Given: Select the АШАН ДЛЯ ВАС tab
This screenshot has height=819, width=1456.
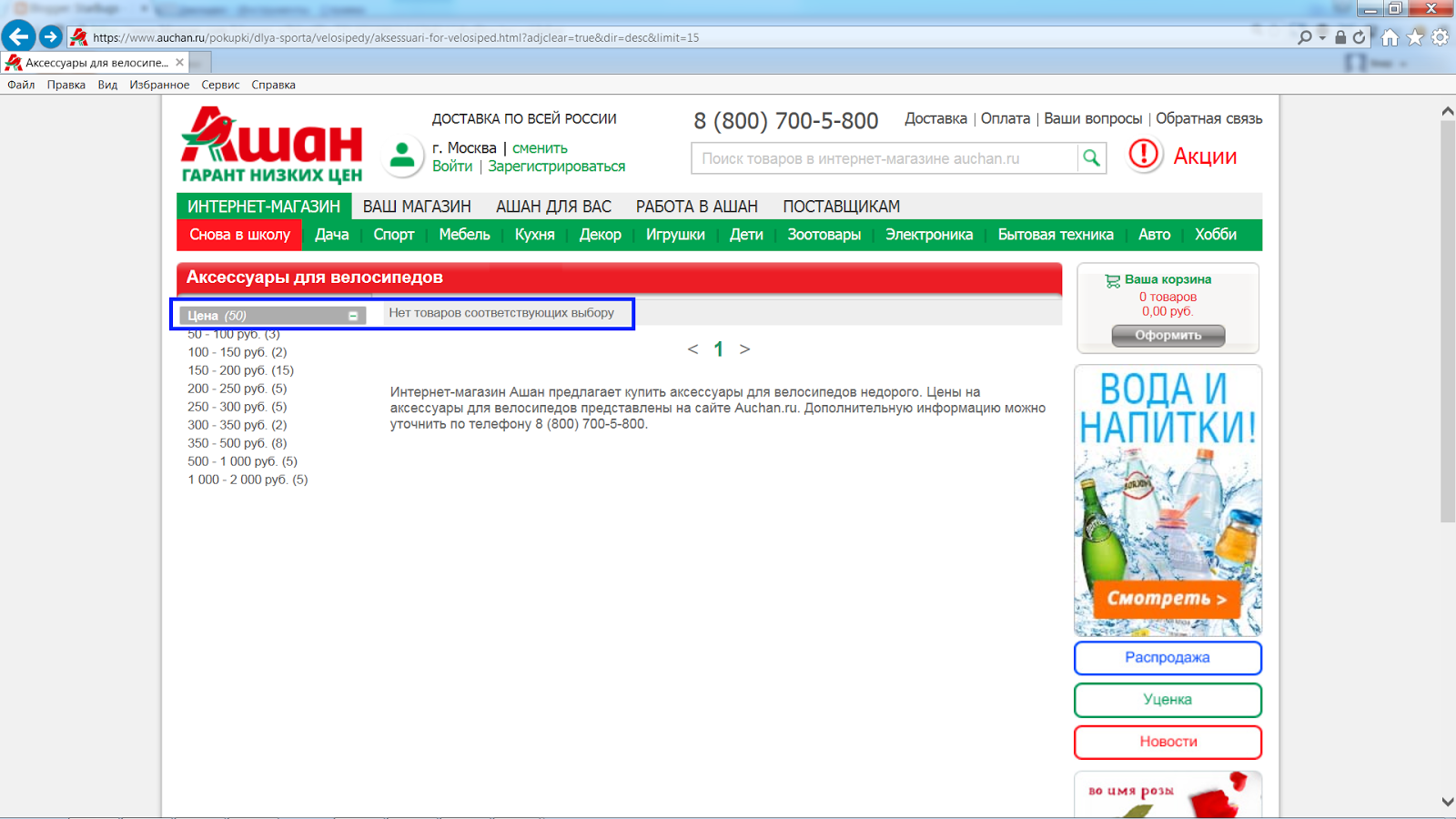Looking at the screenshot, I should point(553,207).
